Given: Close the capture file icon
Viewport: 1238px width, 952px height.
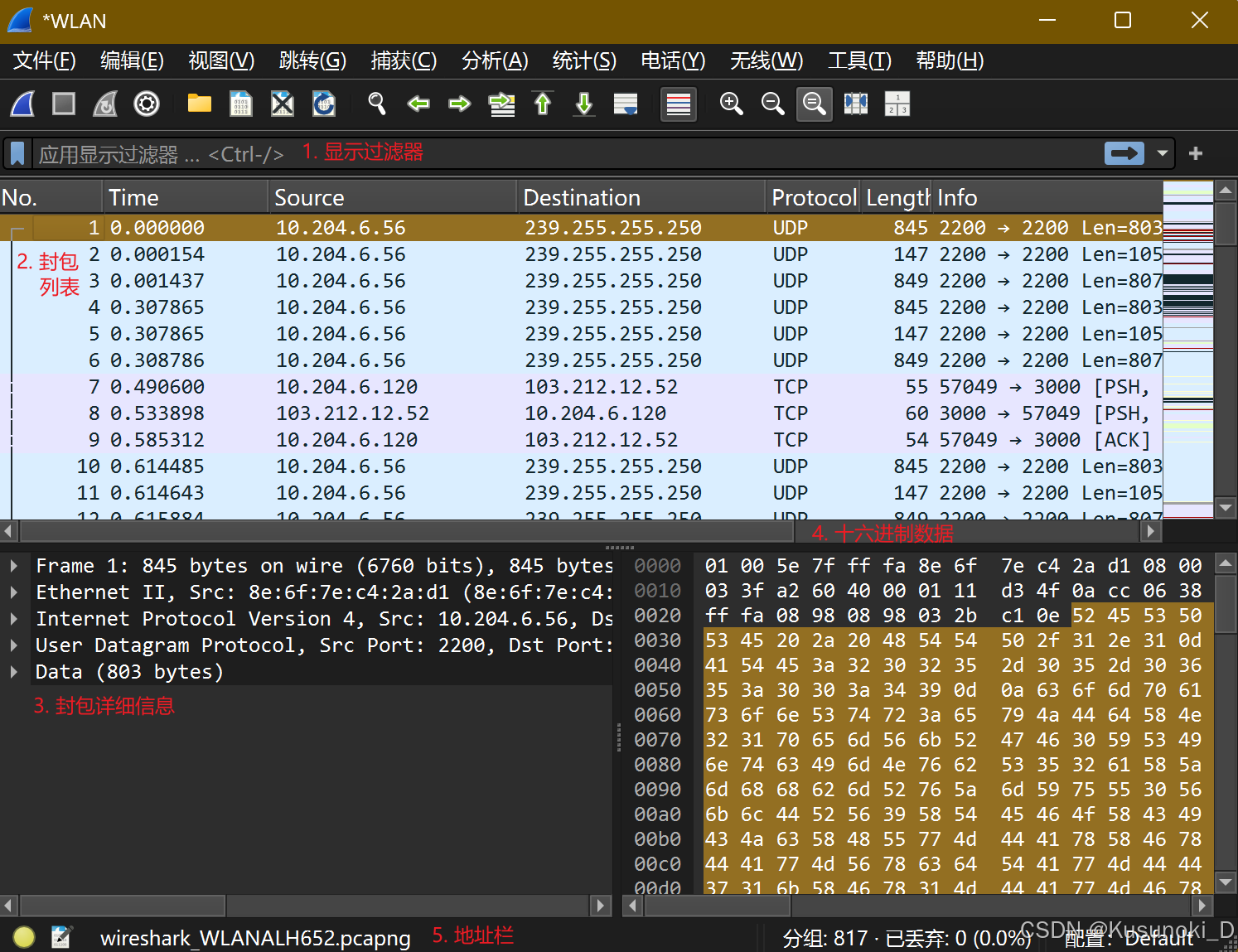Looking at the screenshot, I should pyautogui.click(x=282, y=104).
